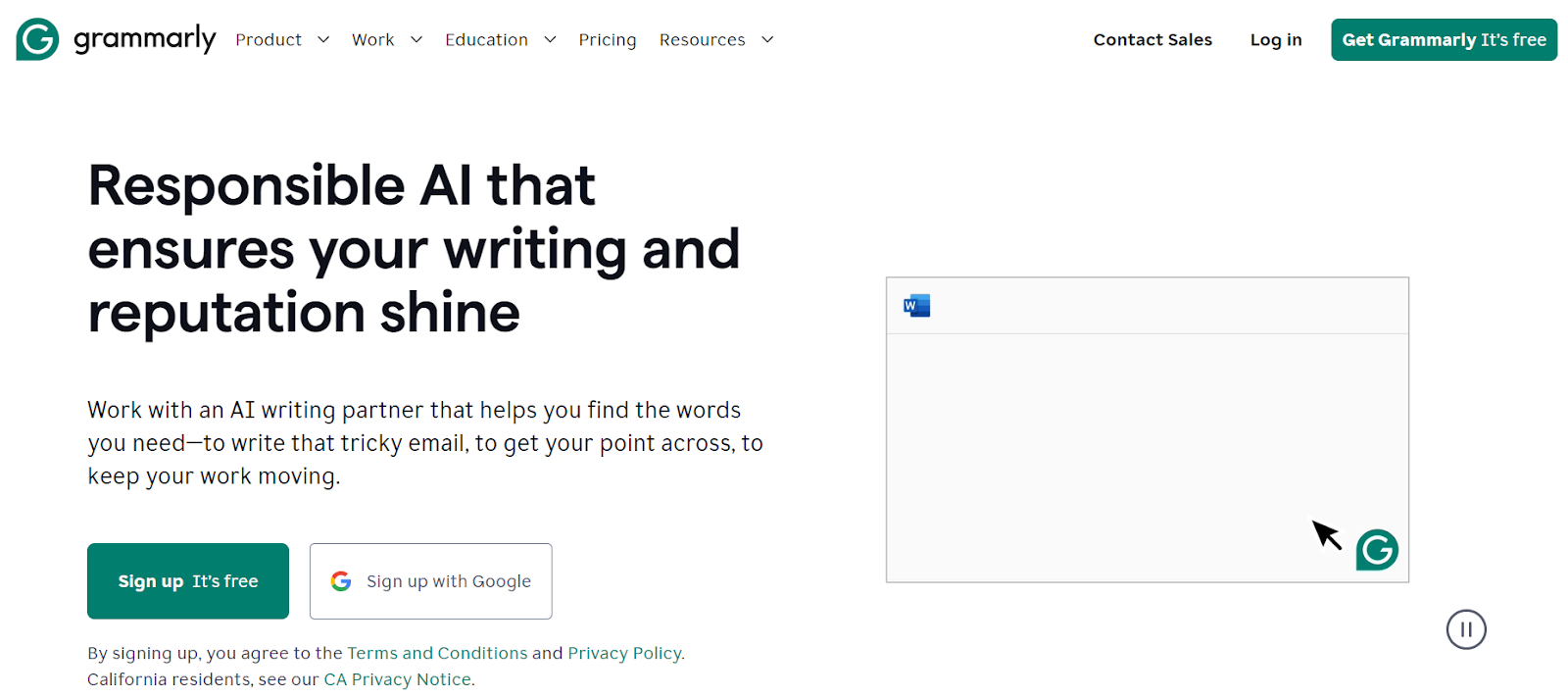Click the grammarly wordmark in header

tap(145, 39)
